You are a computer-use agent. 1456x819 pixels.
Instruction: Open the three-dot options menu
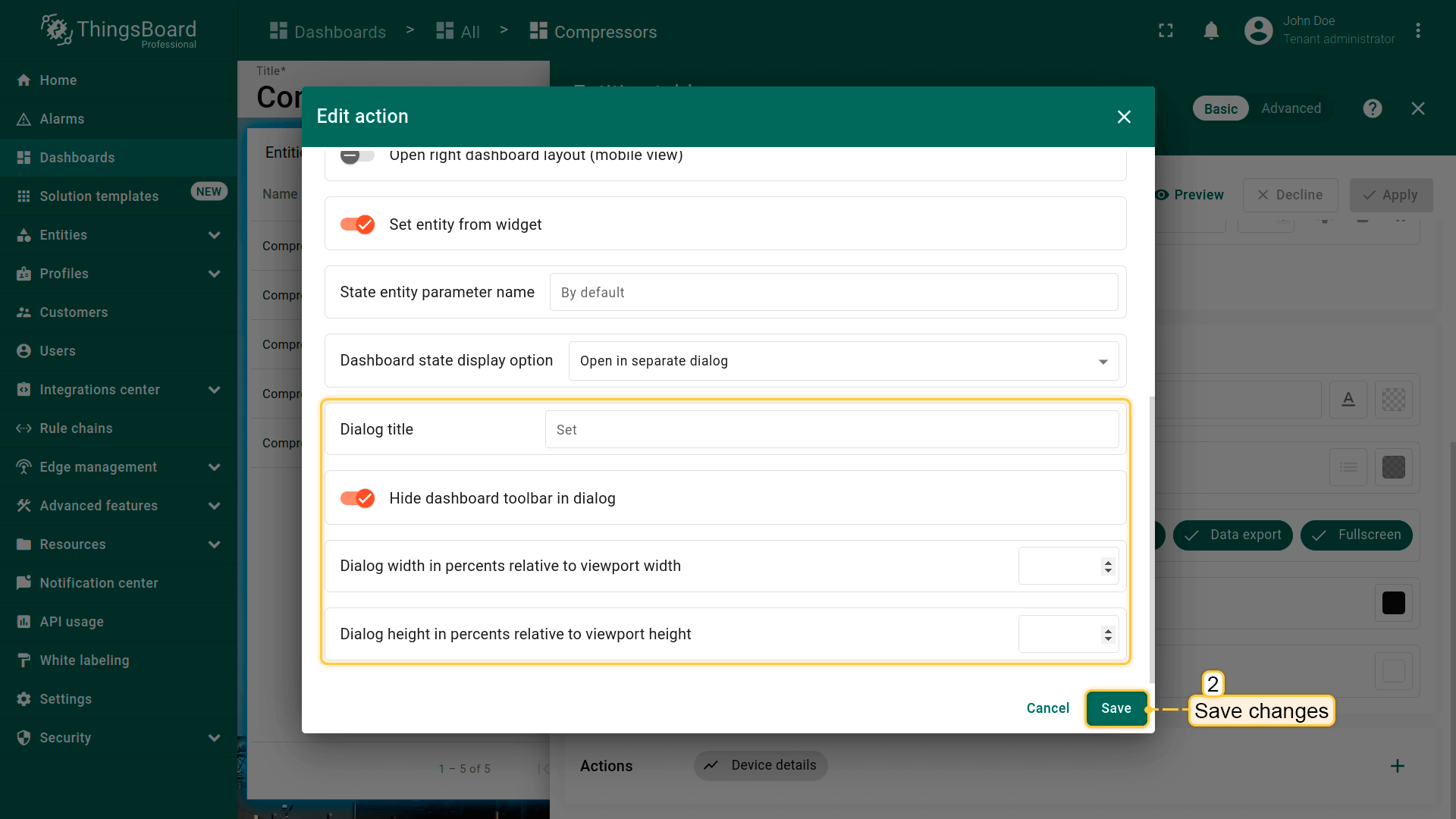(1417, 31)
